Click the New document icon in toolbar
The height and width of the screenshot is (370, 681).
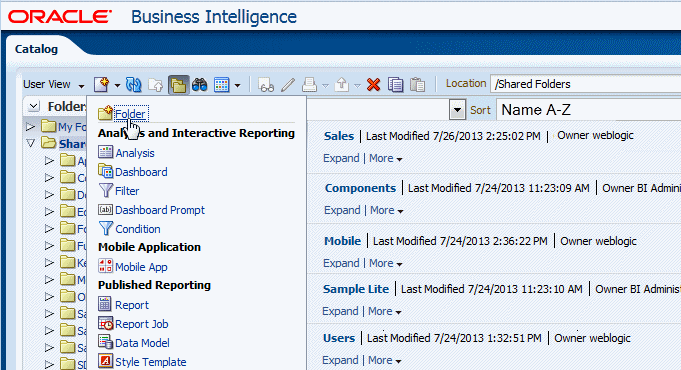[x=101, y=85]
